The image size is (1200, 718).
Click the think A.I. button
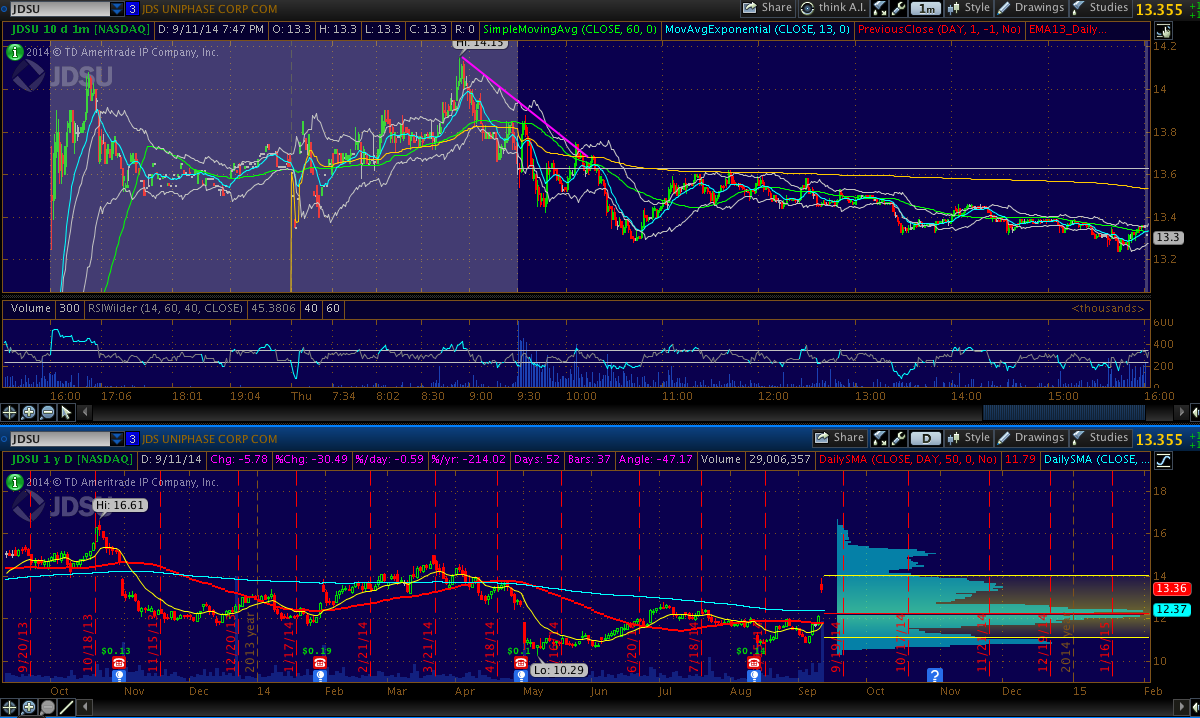(832, 8)
